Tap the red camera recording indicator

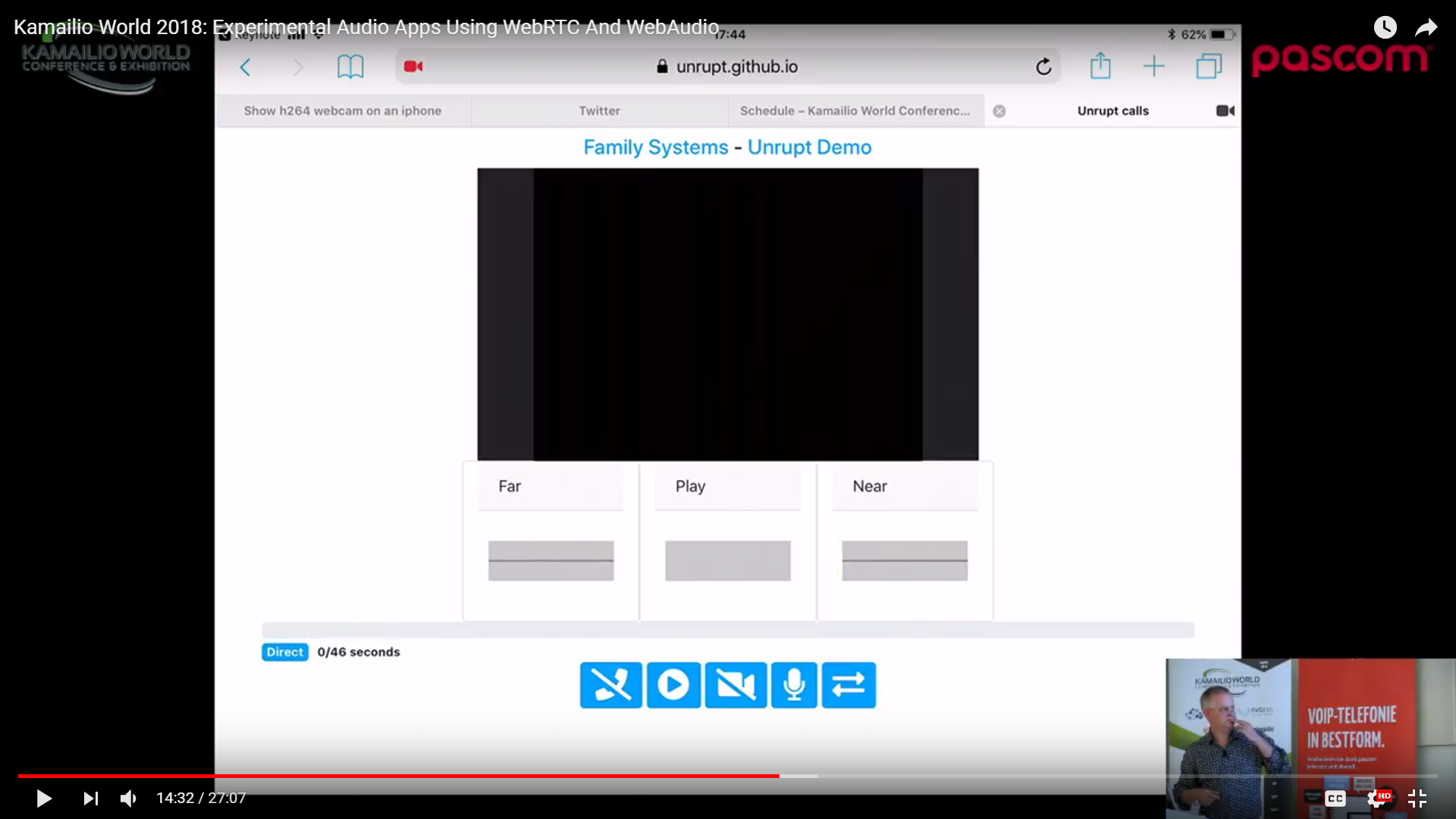click(413, 67)
